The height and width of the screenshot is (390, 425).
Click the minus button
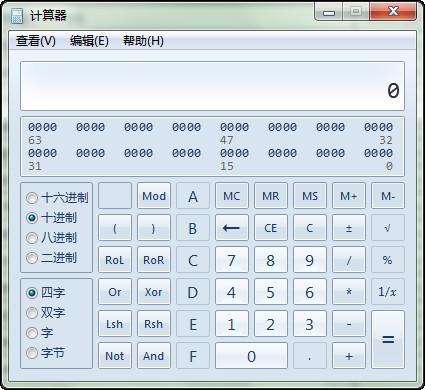(349, 324)
